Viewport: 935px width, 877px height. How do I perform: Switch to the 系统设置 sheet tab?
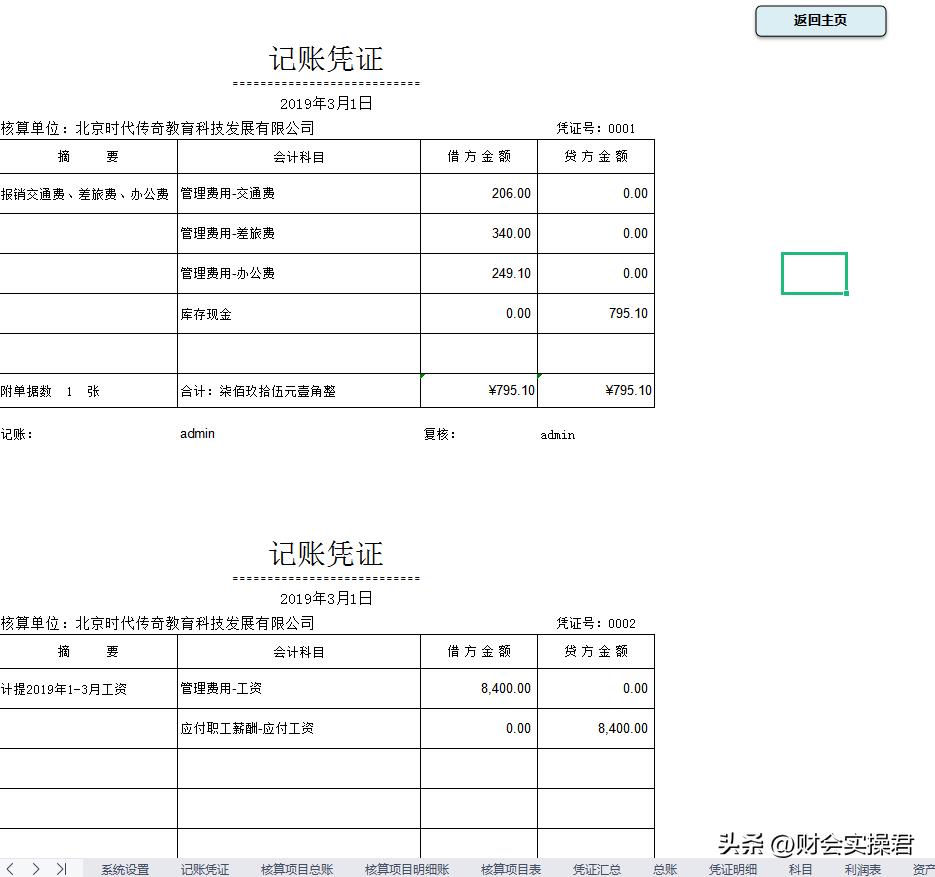click(124, 869)
